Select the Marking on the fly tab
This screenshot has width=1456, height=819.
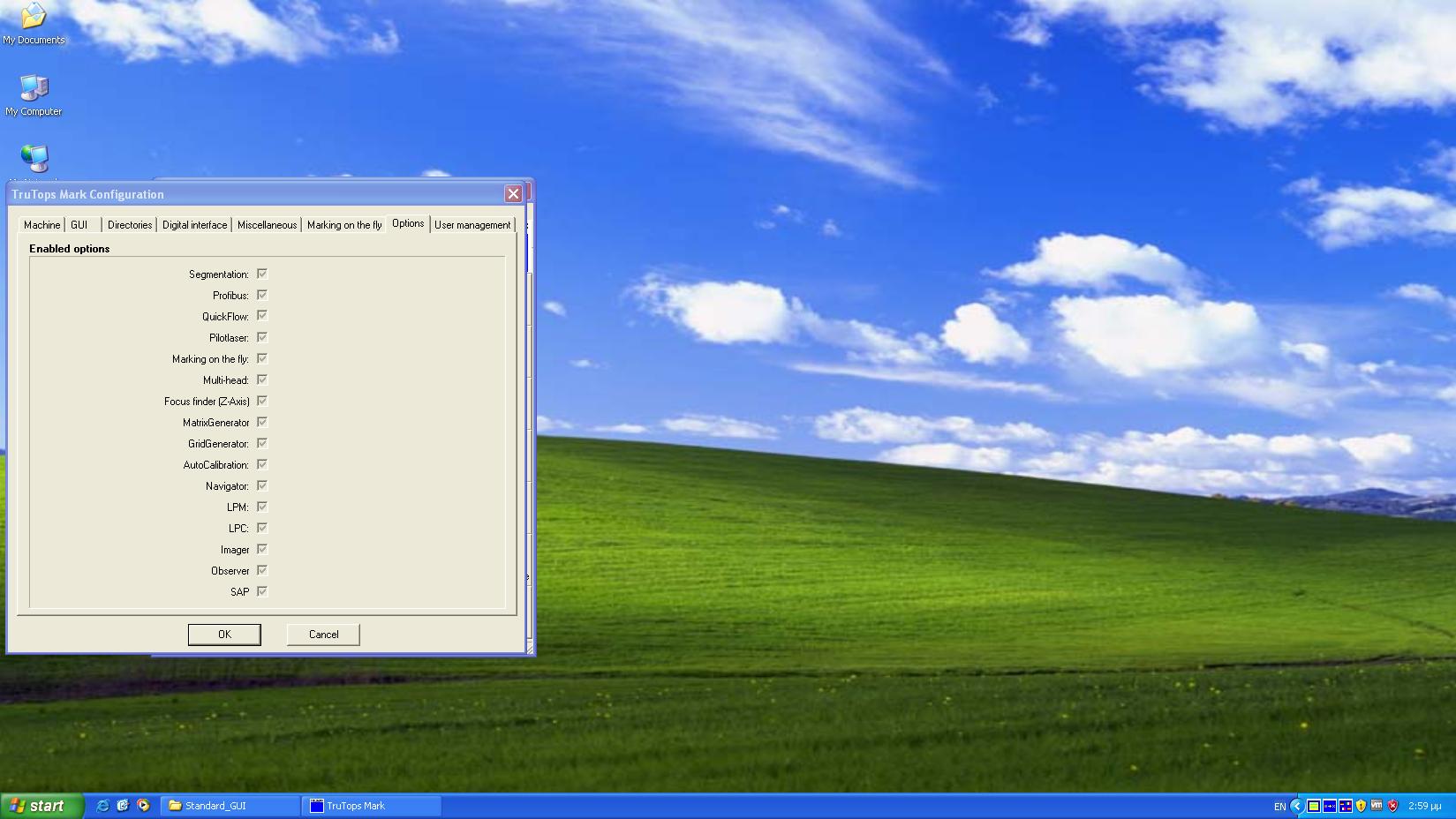[x=344, y=225]
